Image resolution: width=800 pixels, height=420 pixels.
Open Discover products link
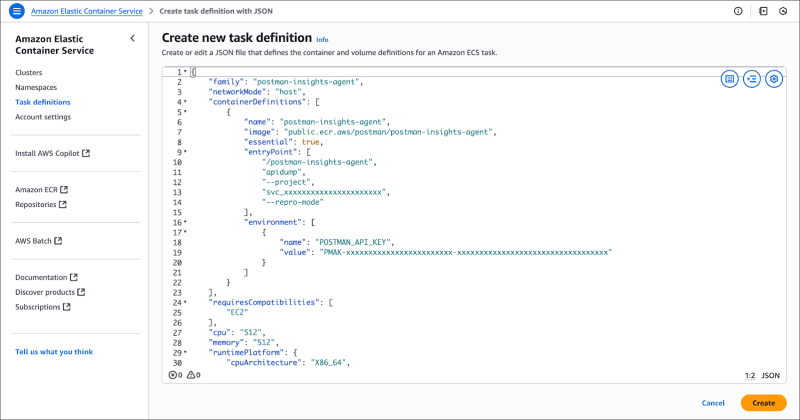45,292
